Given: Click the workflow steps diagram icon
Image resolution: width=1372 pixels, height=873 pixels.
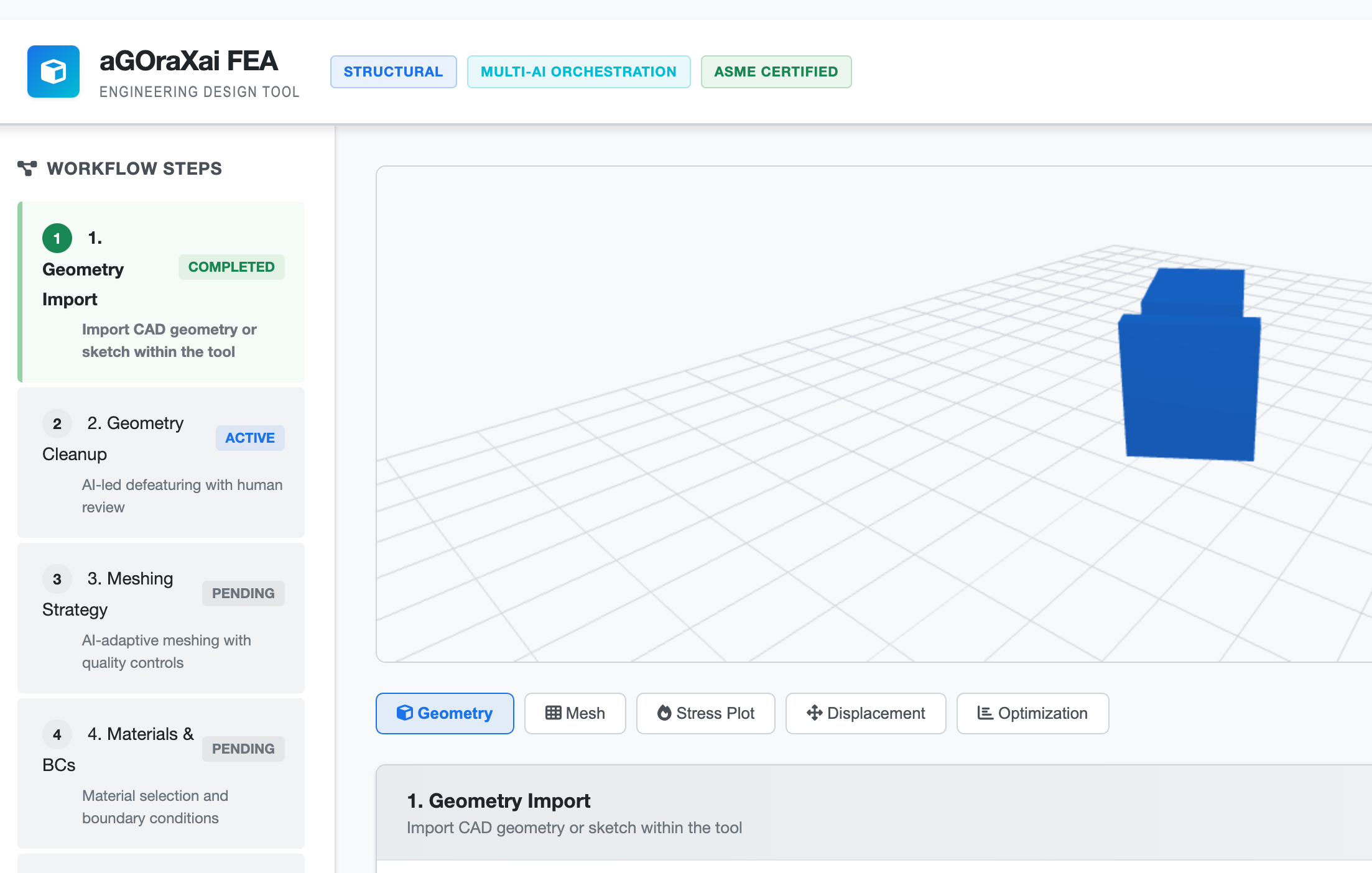Looking at the screenshot, I should click(x=27, y=169).
